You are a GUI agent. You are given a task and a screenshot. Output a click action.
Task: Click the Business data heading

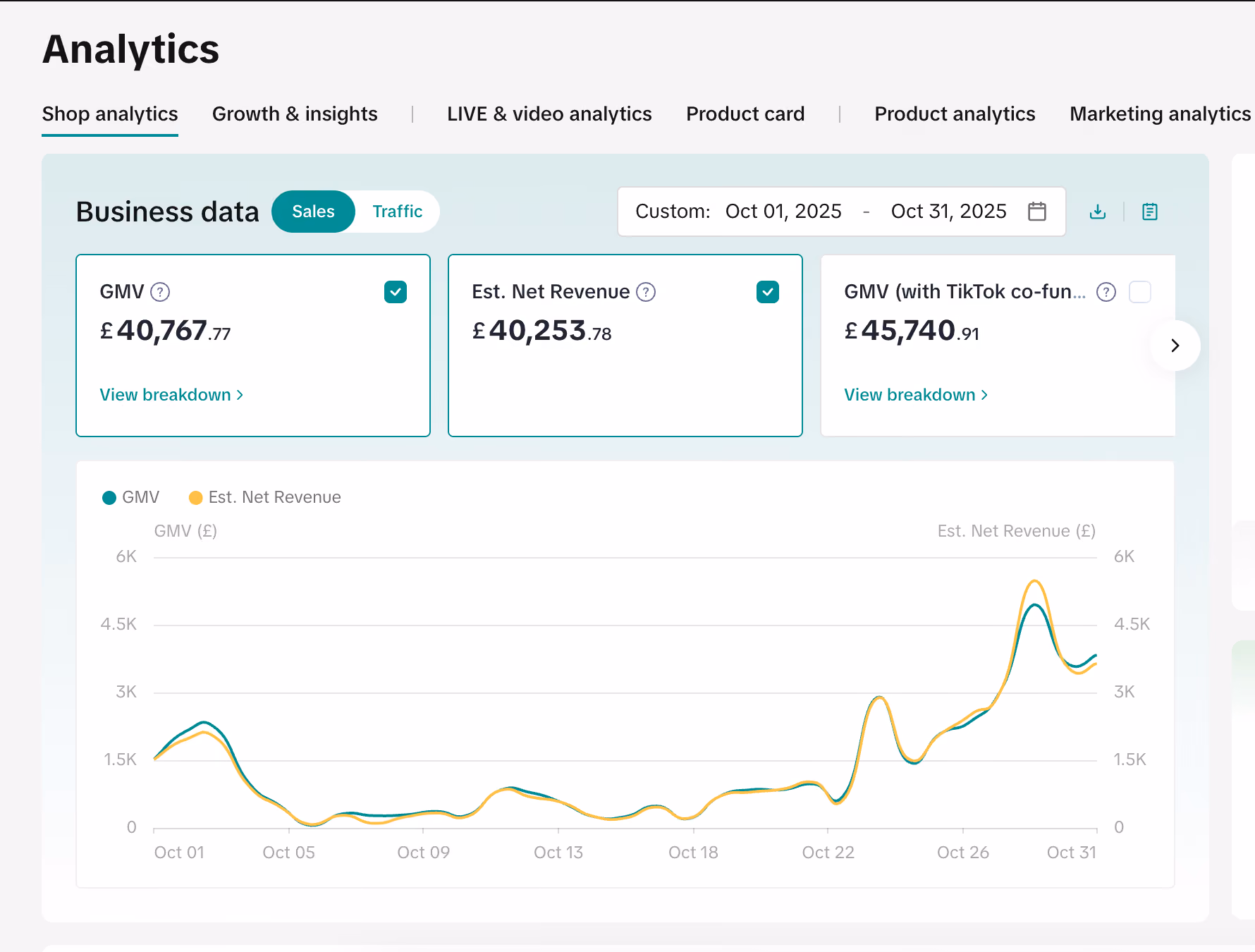pyautogui.click(x=168, y=212)
